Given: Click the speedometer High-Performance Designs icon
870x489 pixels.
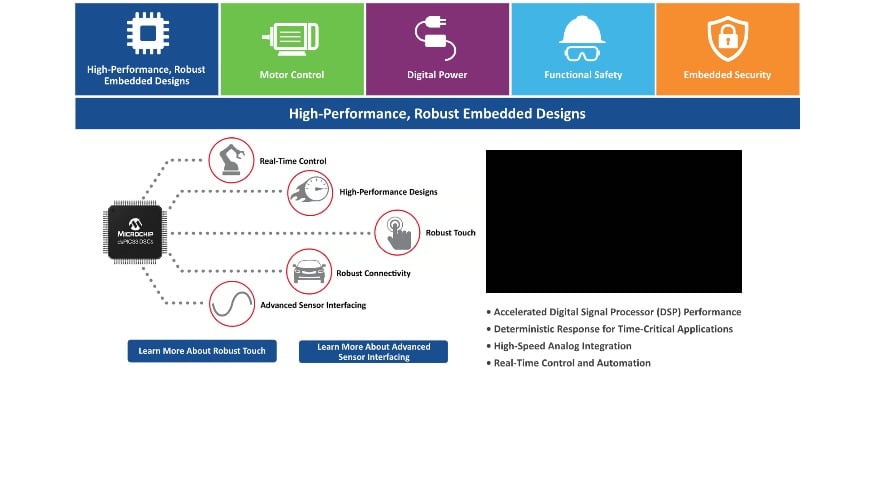Looking at the screenshot, I should pos(310,191).
